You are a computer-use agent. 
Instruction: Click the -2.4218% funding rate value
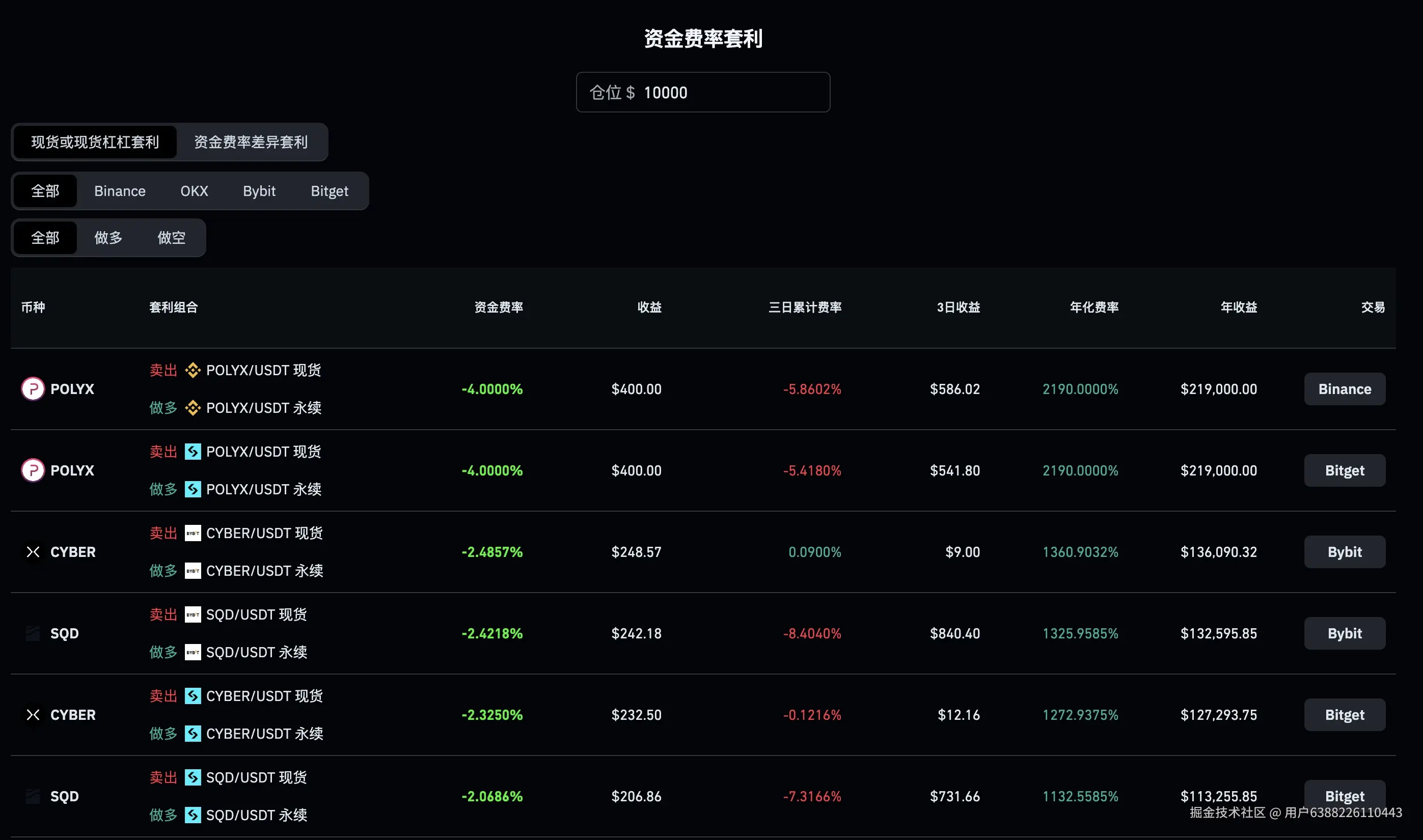coord(492,633)
